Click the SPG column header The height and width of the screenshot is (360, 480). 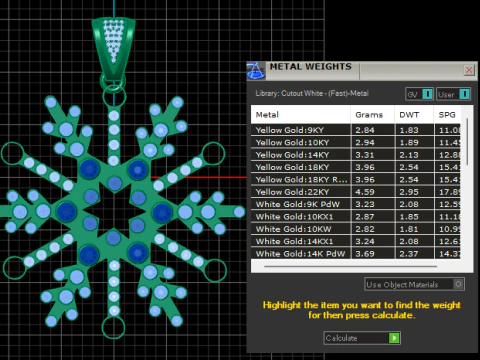(447, 115)
